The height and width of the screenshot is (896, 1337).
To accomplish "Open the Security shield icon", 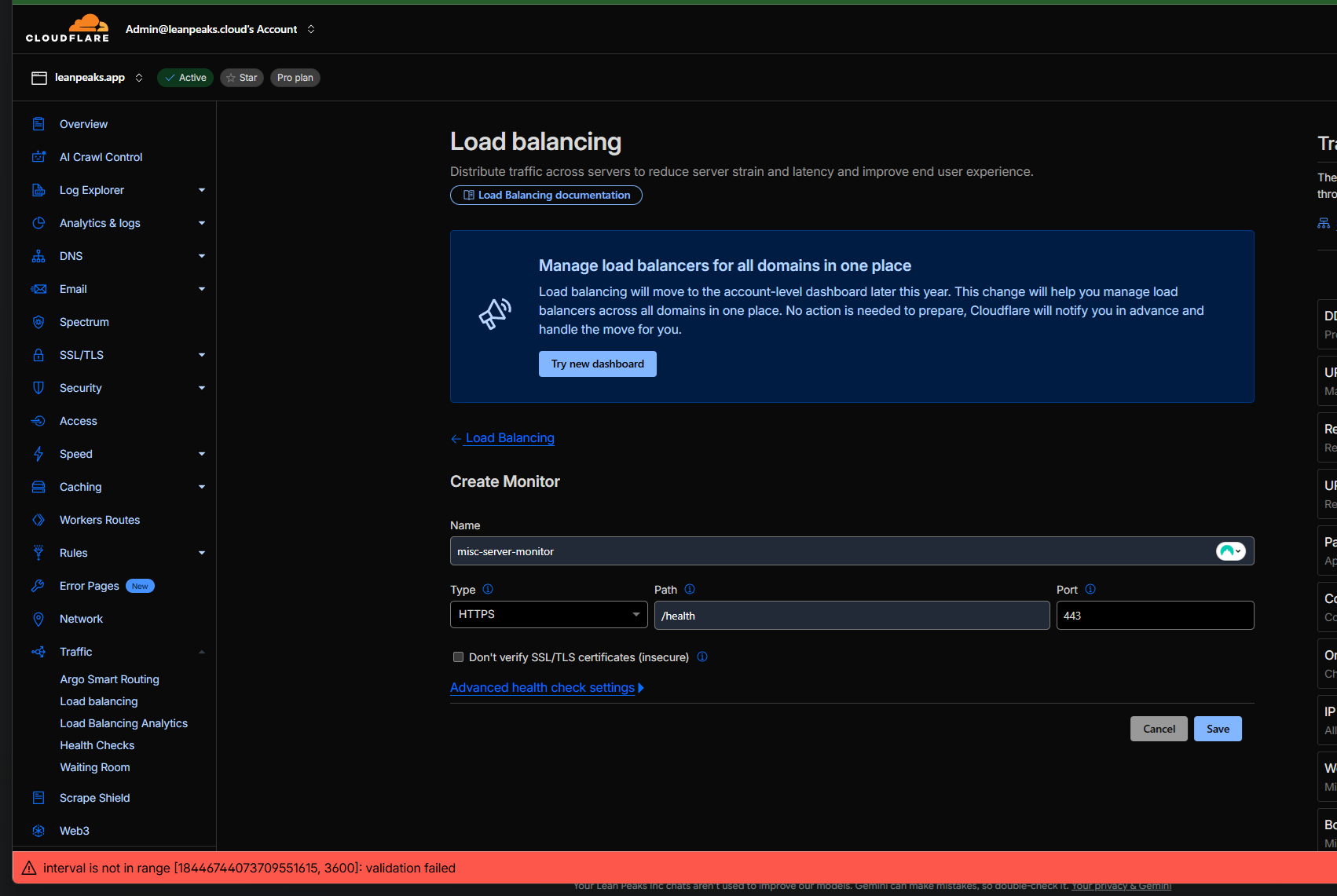I will 38,388.
